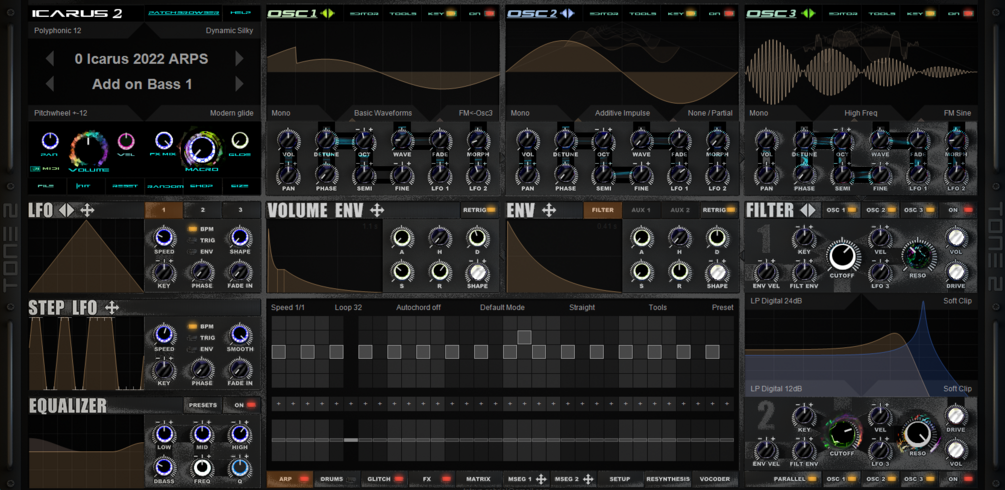
Task: Open the Modern glide dropdown
Action: coord(231,113)
